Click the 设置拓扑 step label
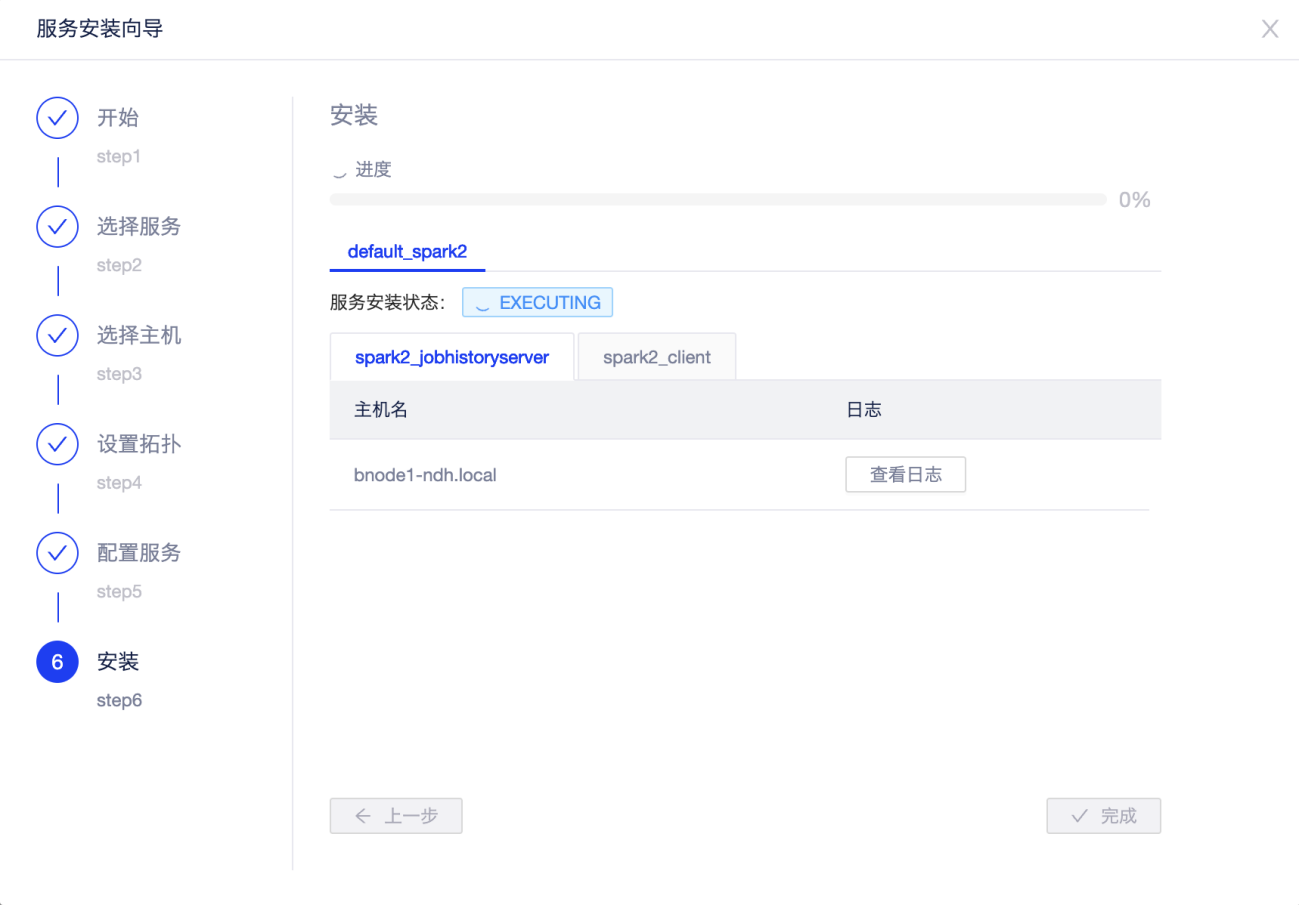Viewport: 1299px width, 905px height. click(139, 444)
